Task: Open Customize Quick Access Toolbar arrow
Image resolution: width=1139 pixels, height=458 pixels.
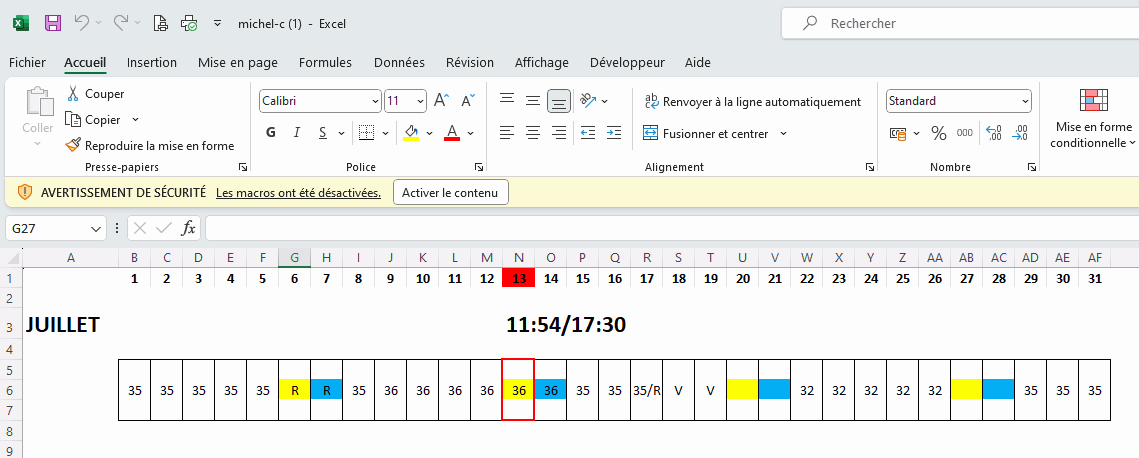Action: (217, 23)
